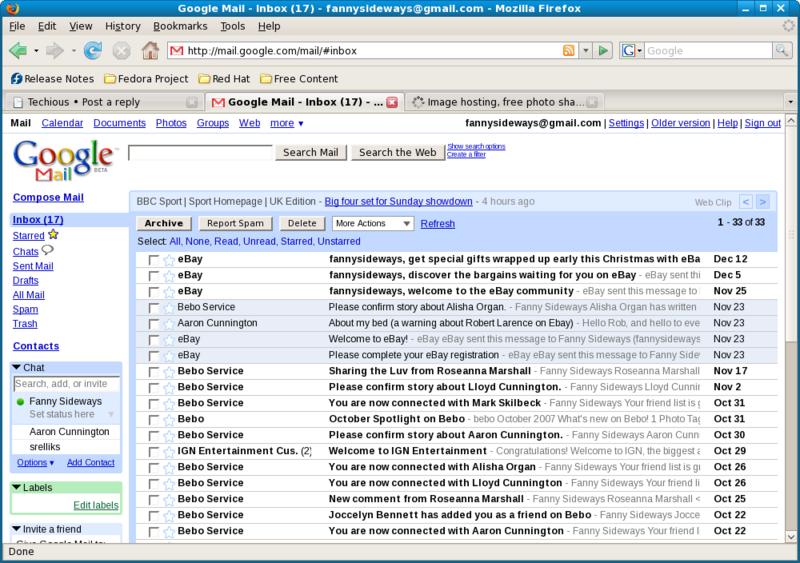Click the Google search engine icon

click(629, 51)
